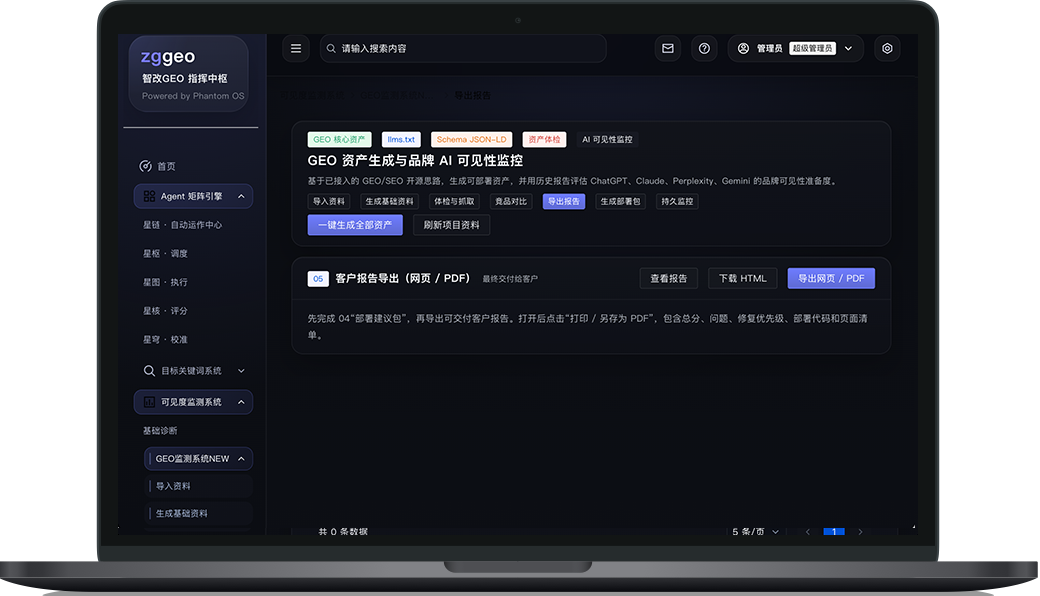Click the 可见度监测系统 chart icon
Viewport: 1040px width, 596px height.
click(149, 402)
